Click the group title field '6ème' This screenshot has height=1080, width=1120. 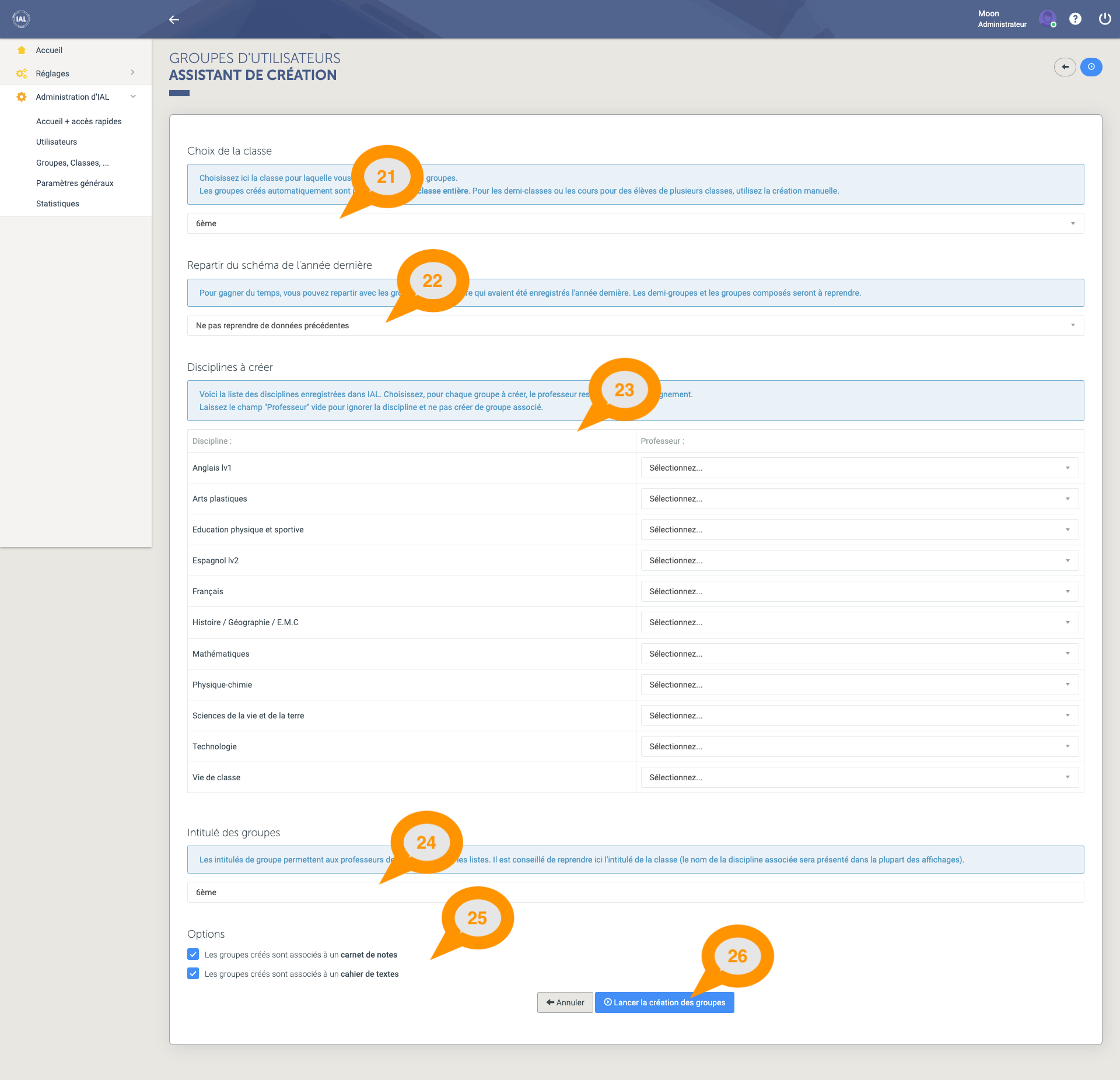coord(635,892)
